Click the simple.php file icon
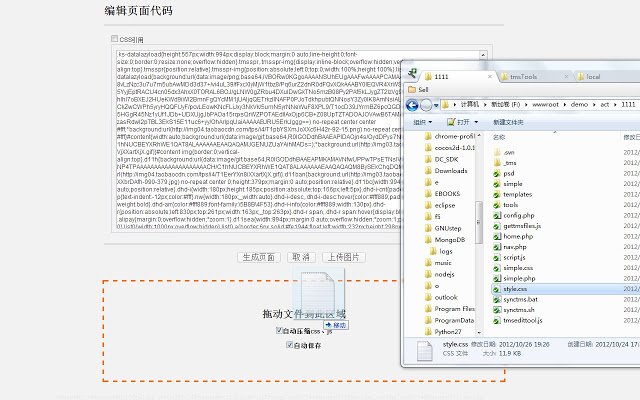The height and width of the screenshot is (400, 640). click(497, 278)
